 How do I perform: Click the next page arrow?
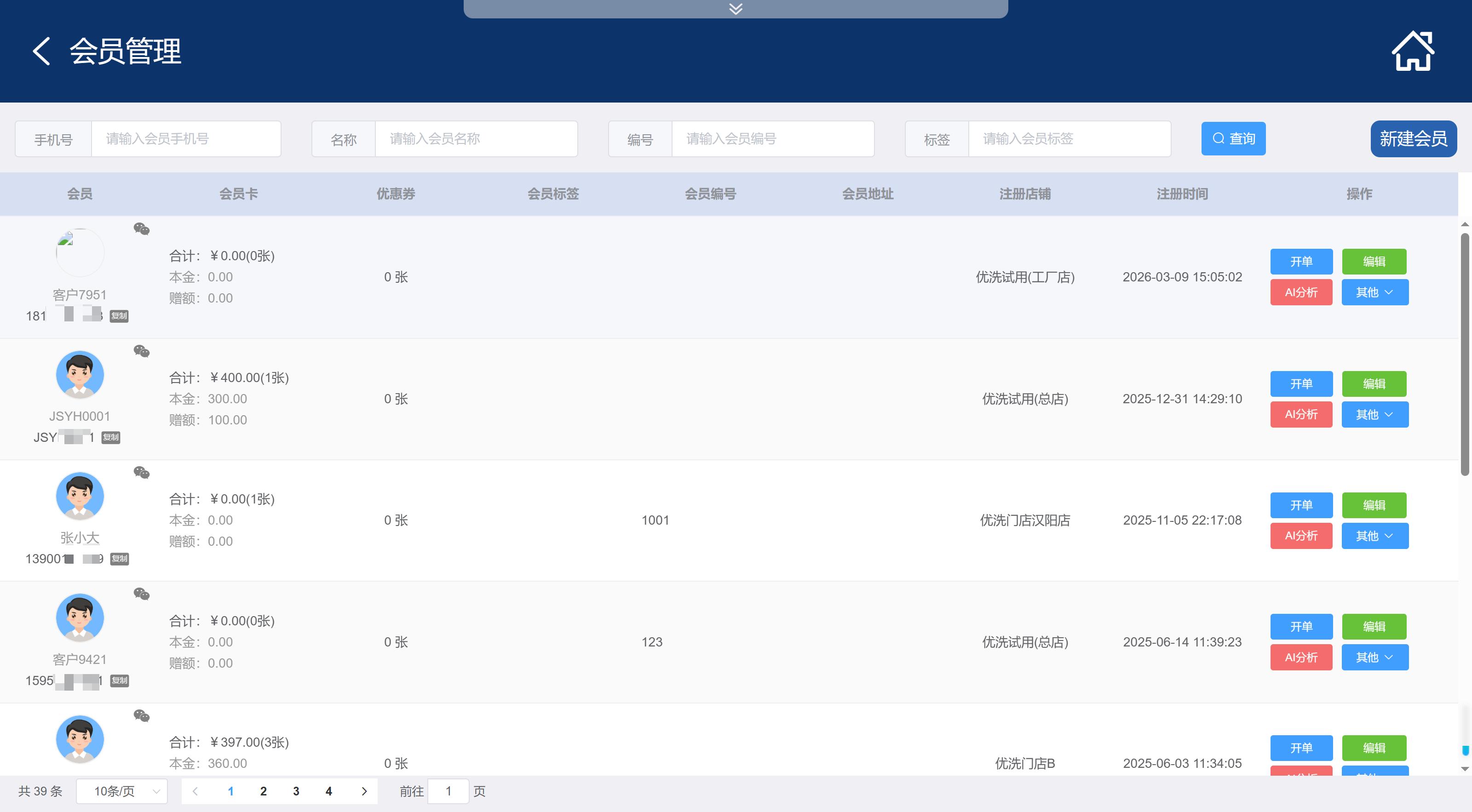click(x=364, y=791)
